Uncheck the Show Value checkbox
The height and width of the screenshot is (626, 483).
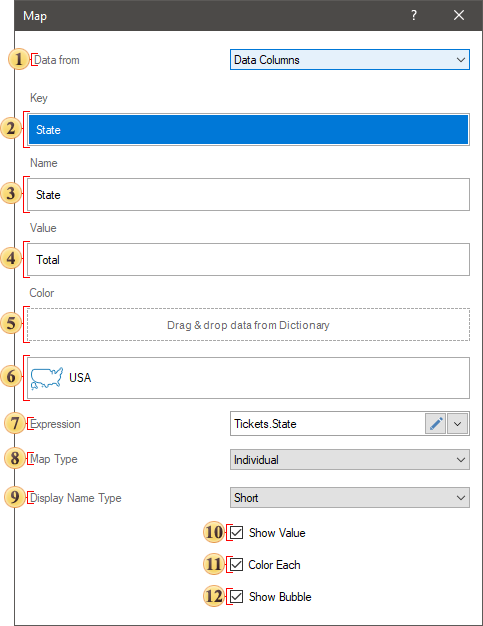(x=236, y=533)
